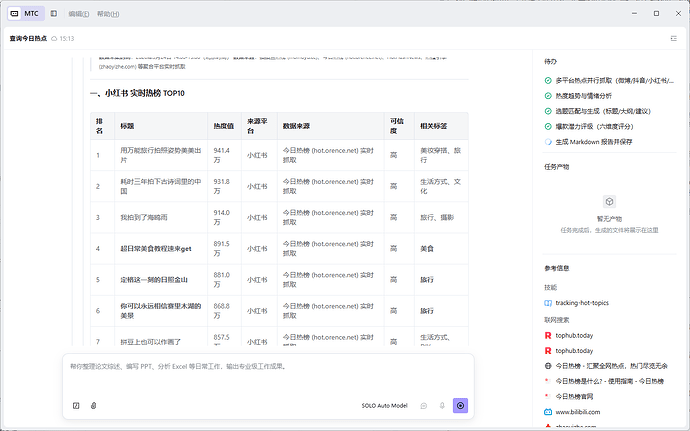
Task: Click the 891.5万 heat value cell
Action: tap(222, 249)
